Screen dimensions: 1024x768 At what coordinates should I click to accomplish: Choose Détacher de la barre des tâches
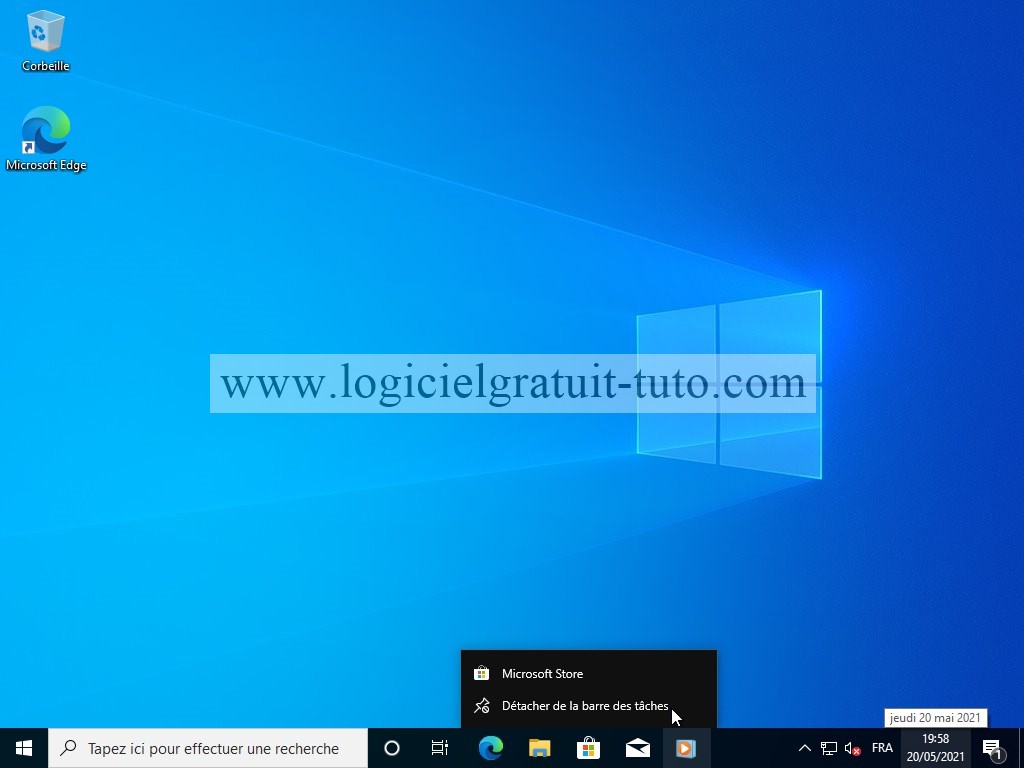click(589, 705)
